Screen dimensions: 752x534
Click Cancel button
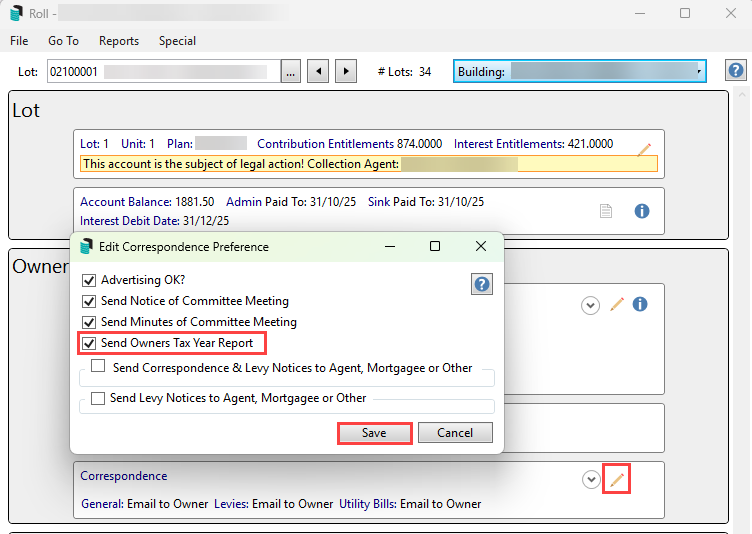455,433
